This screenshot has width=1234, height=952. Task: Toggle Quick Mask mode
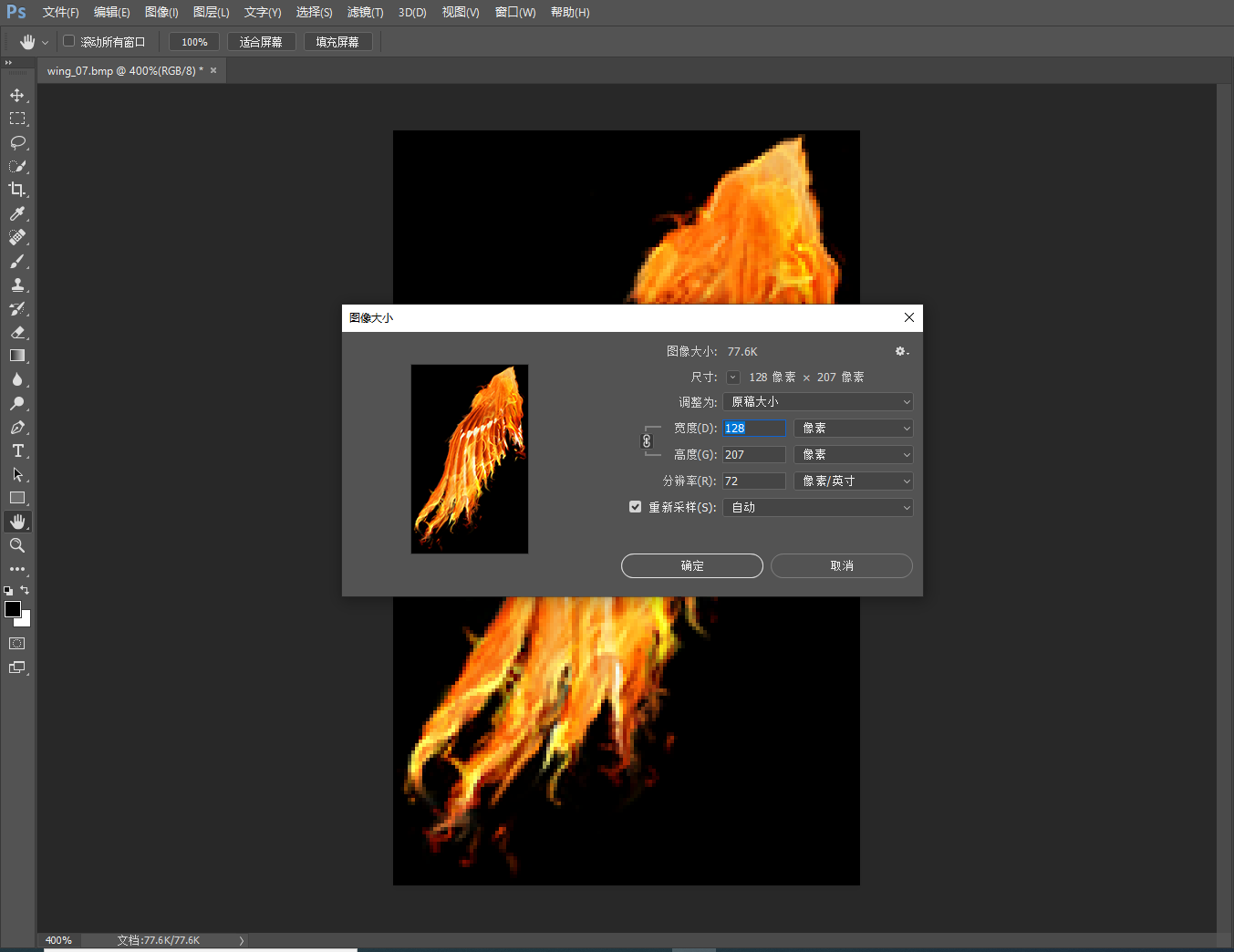pyautogui.click(x=17, y=644)
